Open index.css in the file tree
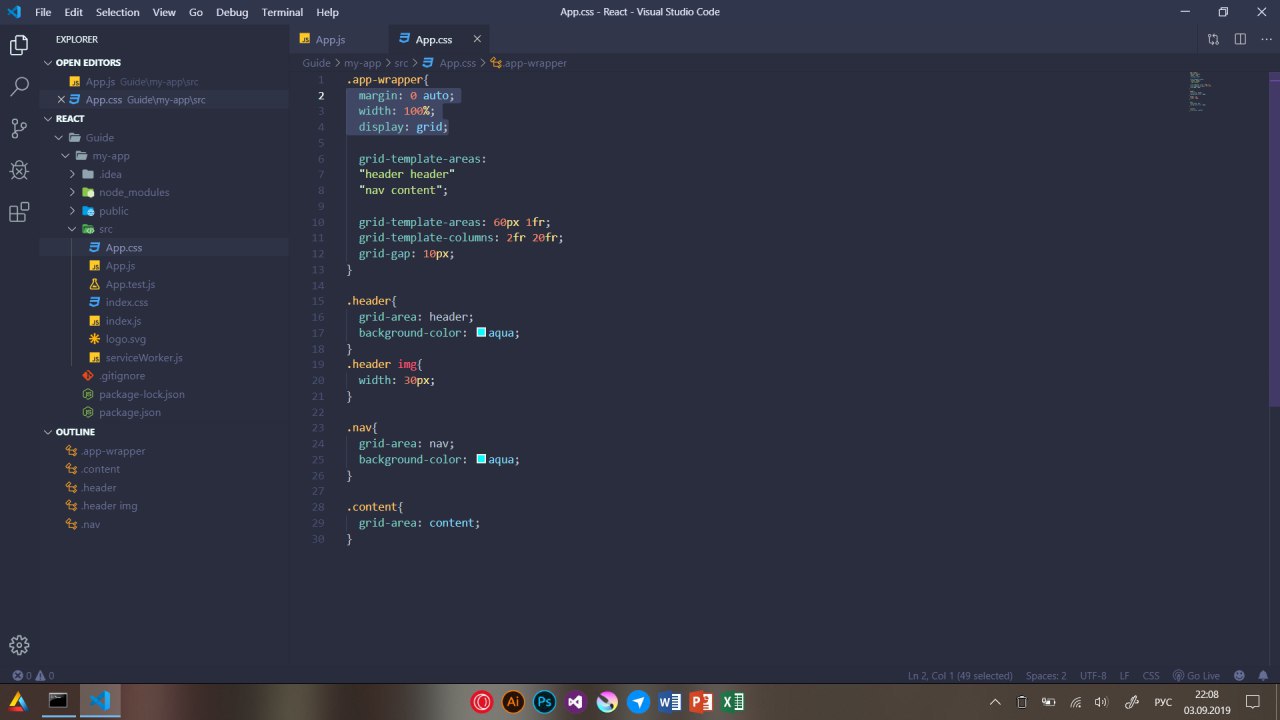Screen dimensions: 1280x720 (x=127, y=302)
